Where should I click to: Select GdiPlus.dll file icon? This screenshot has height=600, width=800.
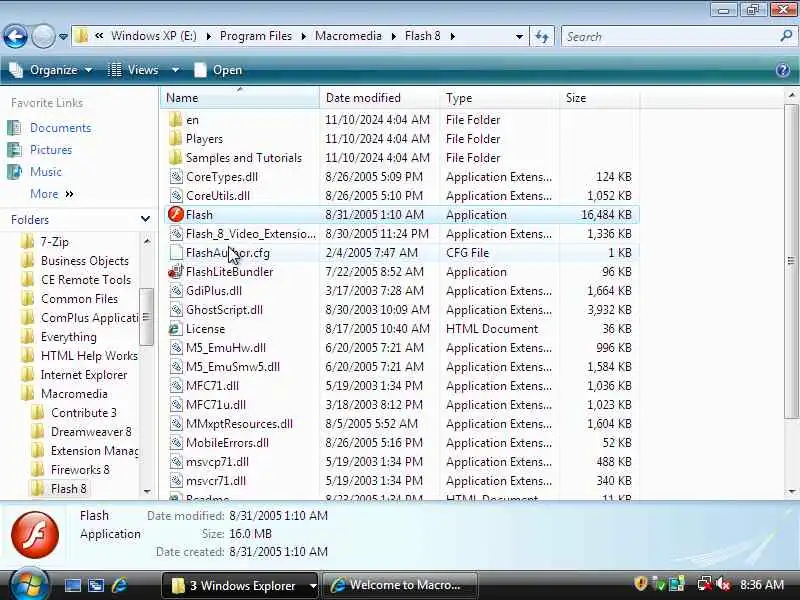tap(176, 290)
